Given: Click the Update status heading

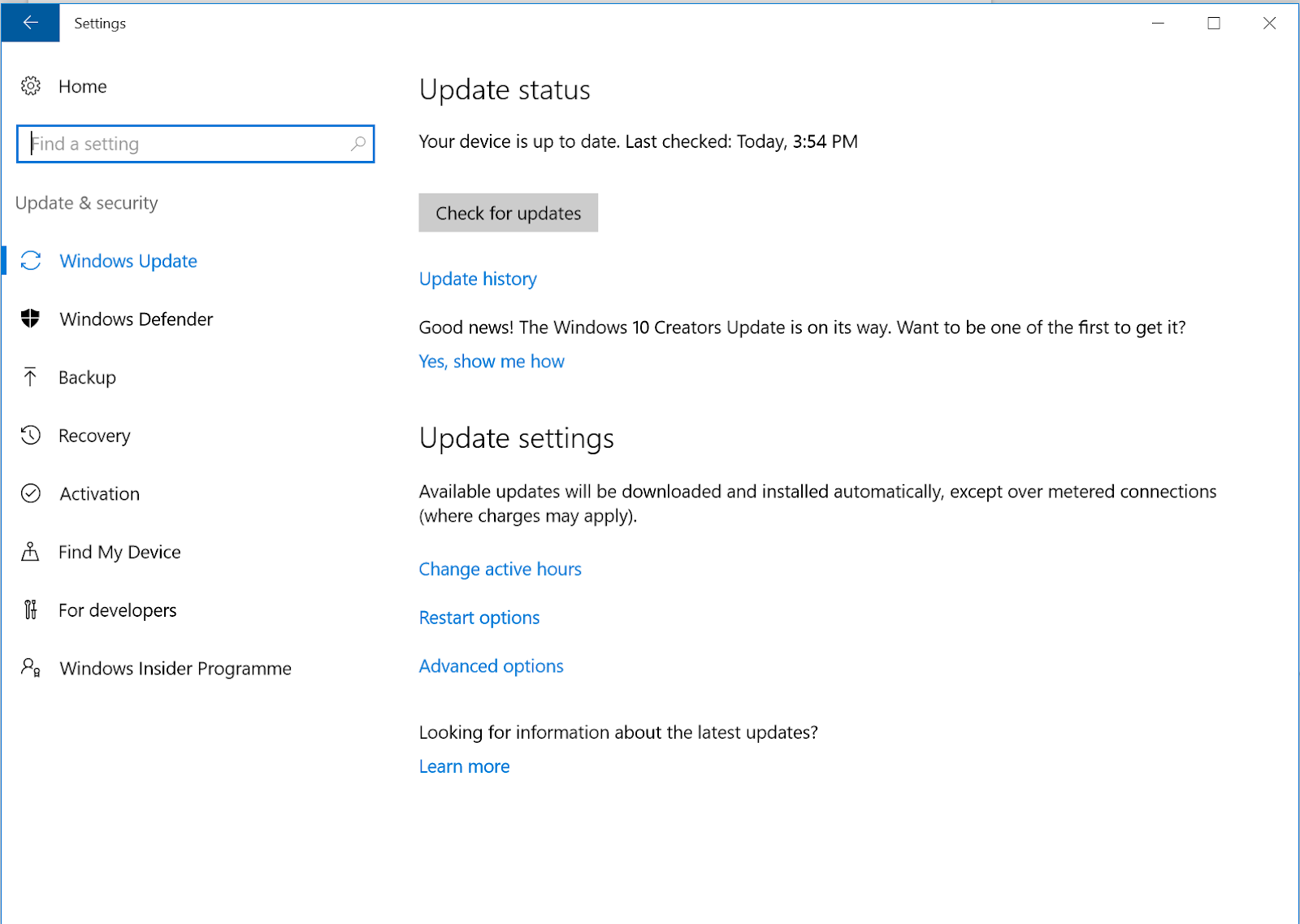Looking at the screenshot, I should click(505, 89).
